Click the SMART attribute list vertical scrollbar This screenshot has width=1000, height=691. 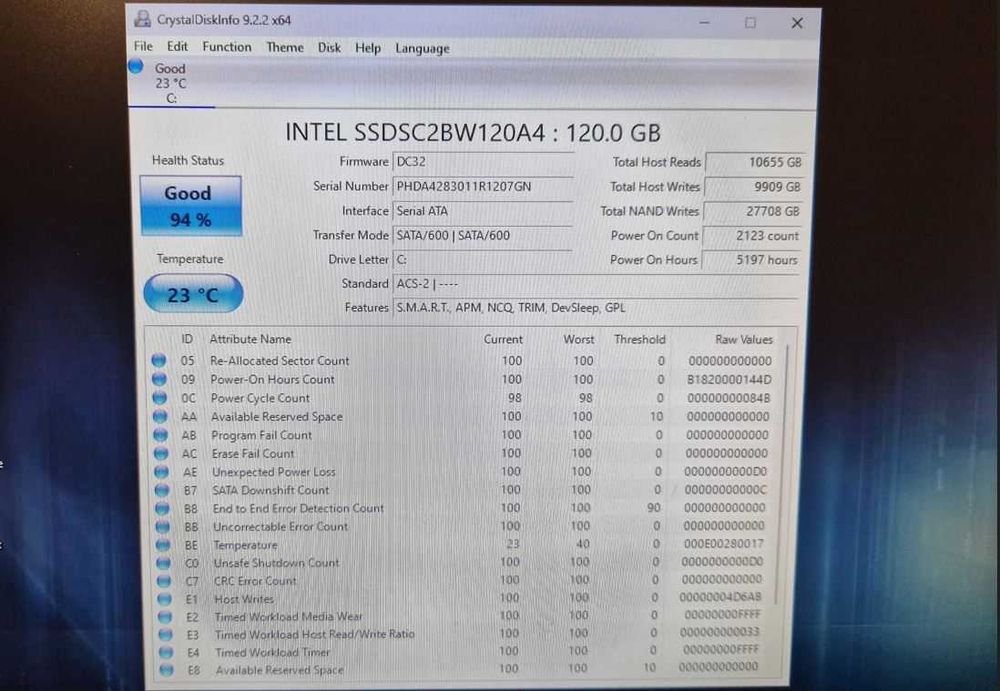[784, 475]
